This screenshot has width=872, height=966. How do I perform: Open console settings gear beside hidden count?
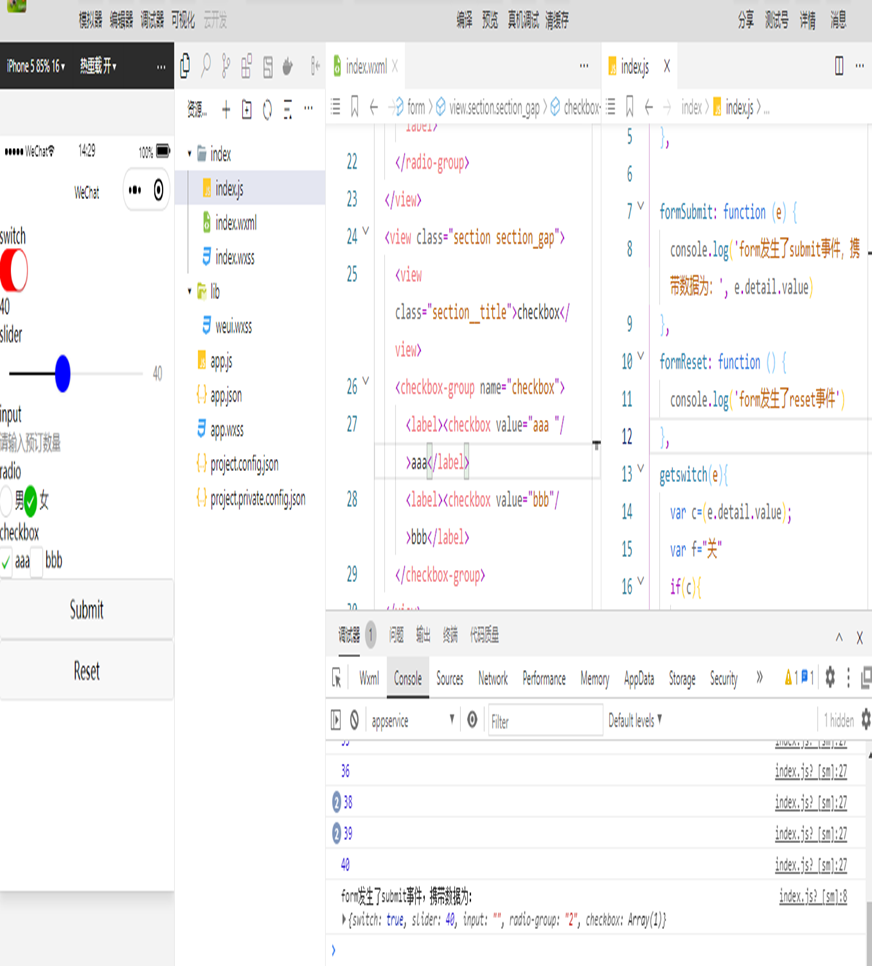click(x=866, y=719)
